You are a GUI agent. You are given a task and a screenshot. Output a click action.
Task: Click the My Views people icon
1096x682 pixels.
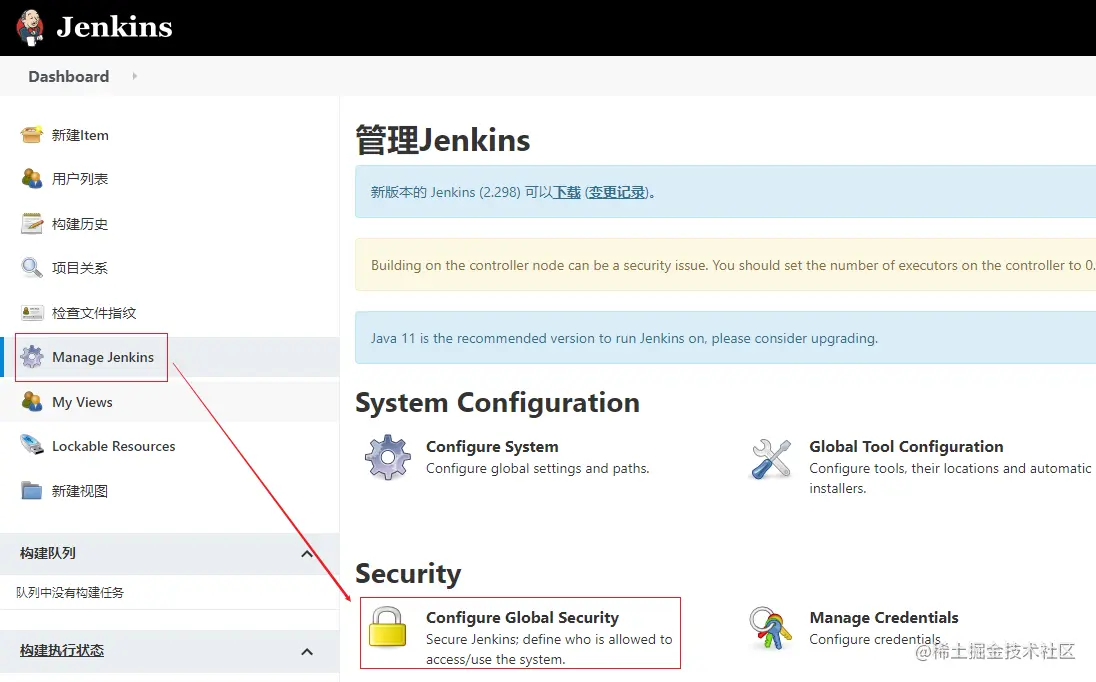31,401
